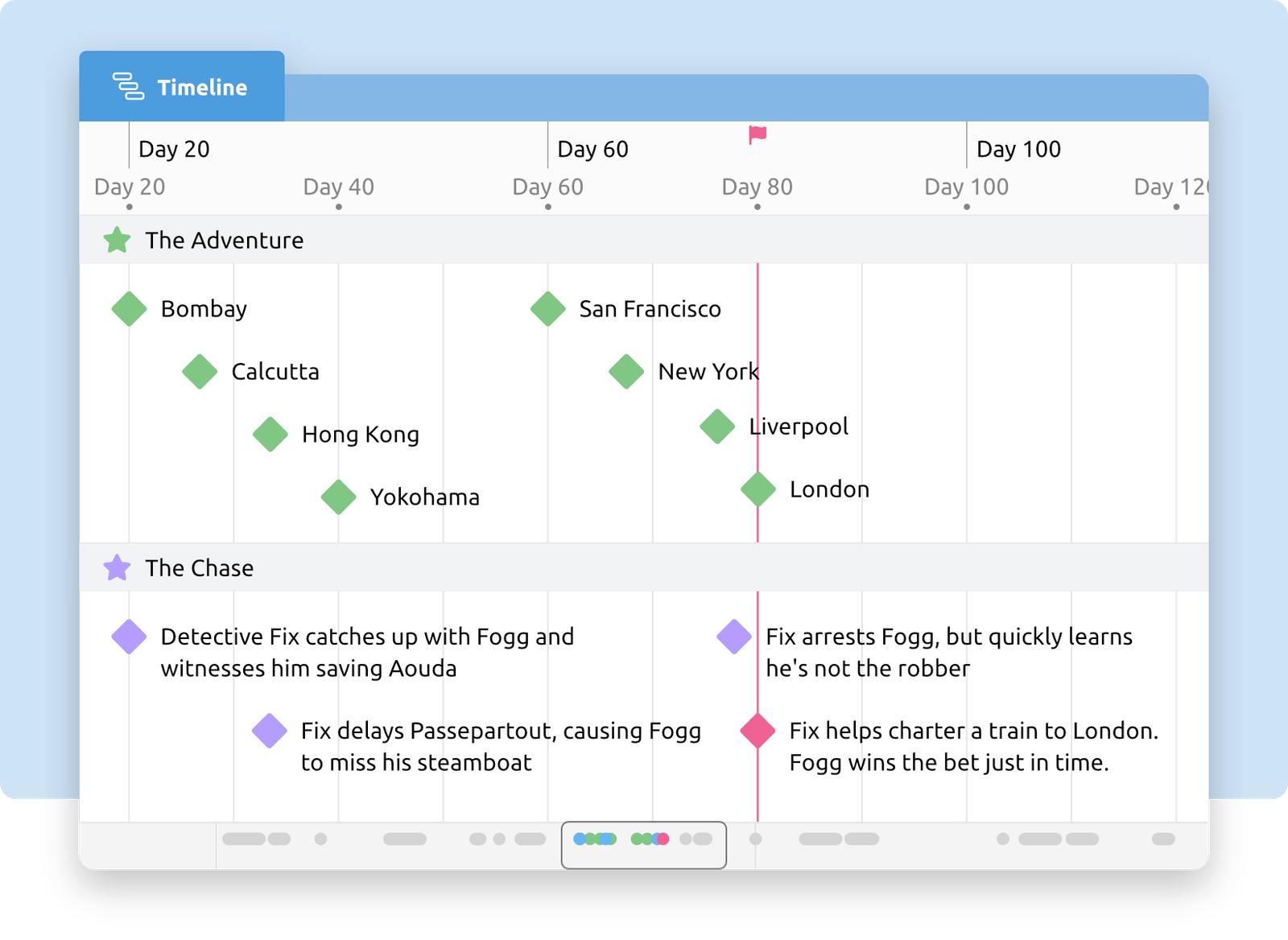
Task: Click the Liverpool event marker
Action: [x=717, y=426]
